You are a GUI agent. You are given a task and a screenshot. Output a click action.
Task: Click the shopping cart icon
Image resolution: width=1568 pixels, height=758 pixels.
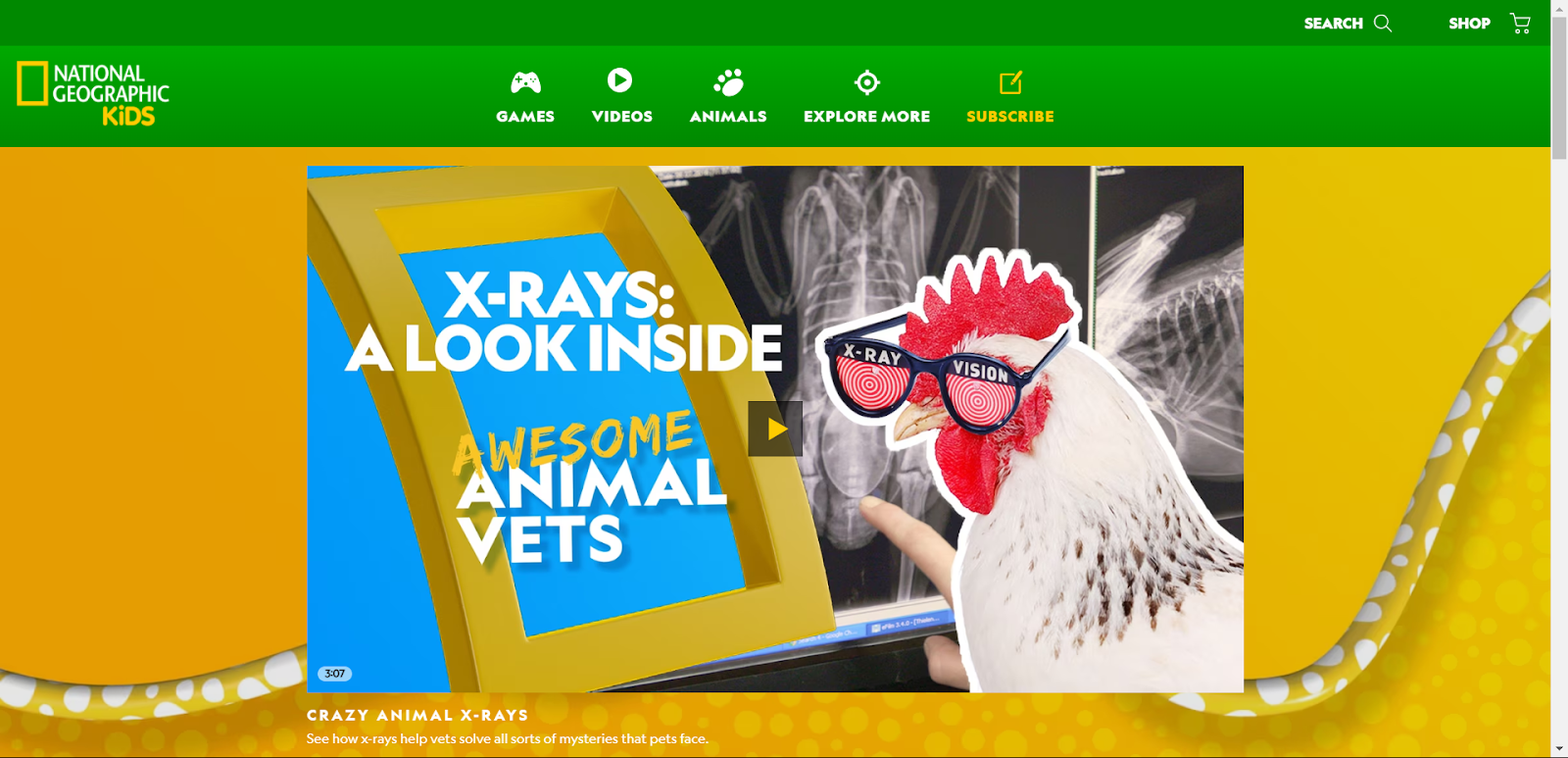pyautogui.click(x=1520, y=23)
